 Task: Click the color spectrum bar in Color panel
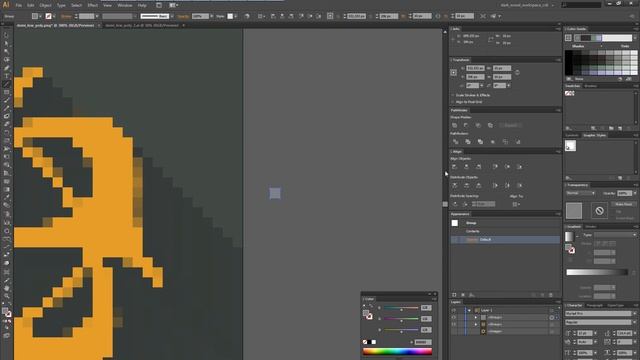tap(397, 351)
